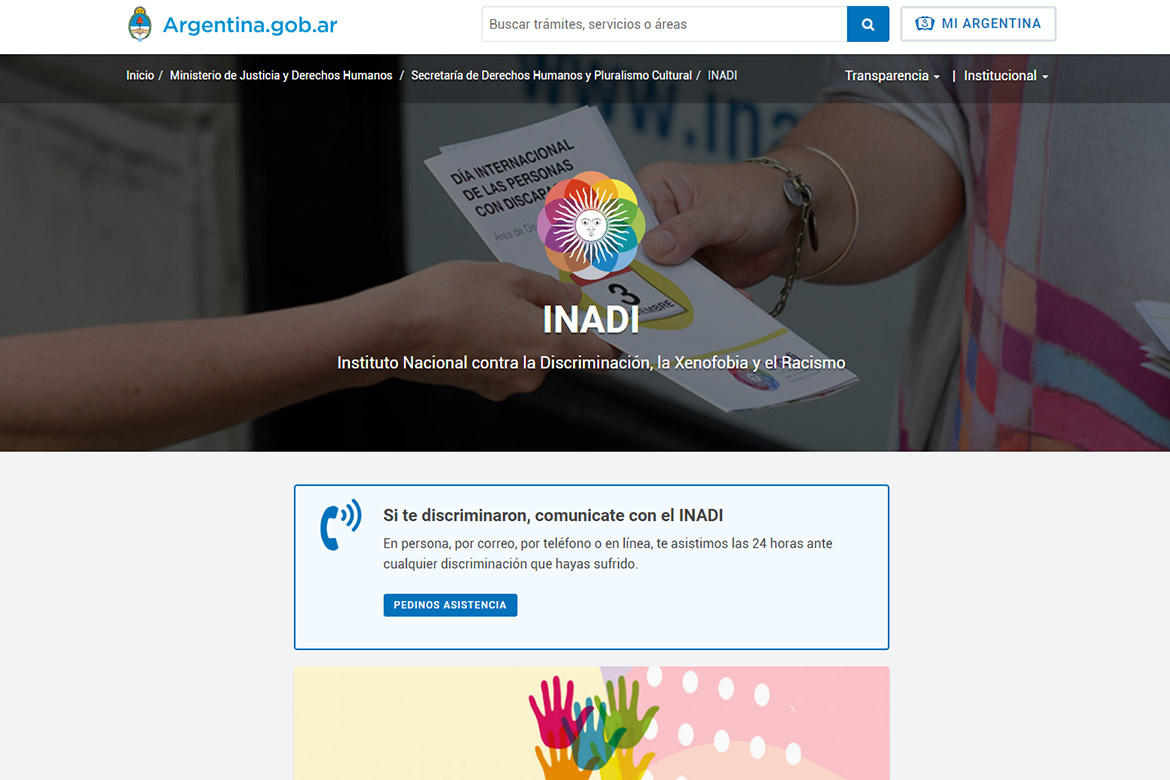The height and width of the screenshot is (780, 1170).
Task: Click 'Si te discriminaron, comunicate con el INADI'
Action: pyautogui.click(x=553, y=516)
